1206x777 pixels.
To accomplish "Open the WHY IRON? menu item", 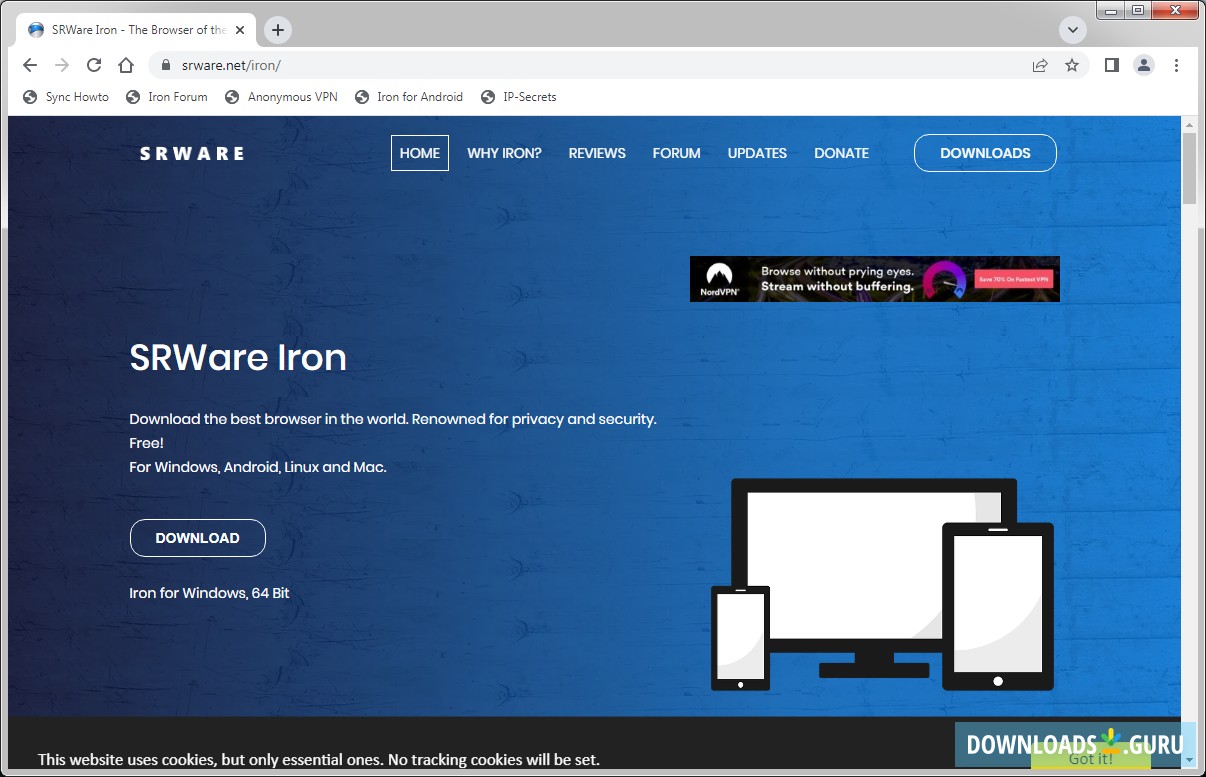I will pyautogui.click(x=504, y=153).
